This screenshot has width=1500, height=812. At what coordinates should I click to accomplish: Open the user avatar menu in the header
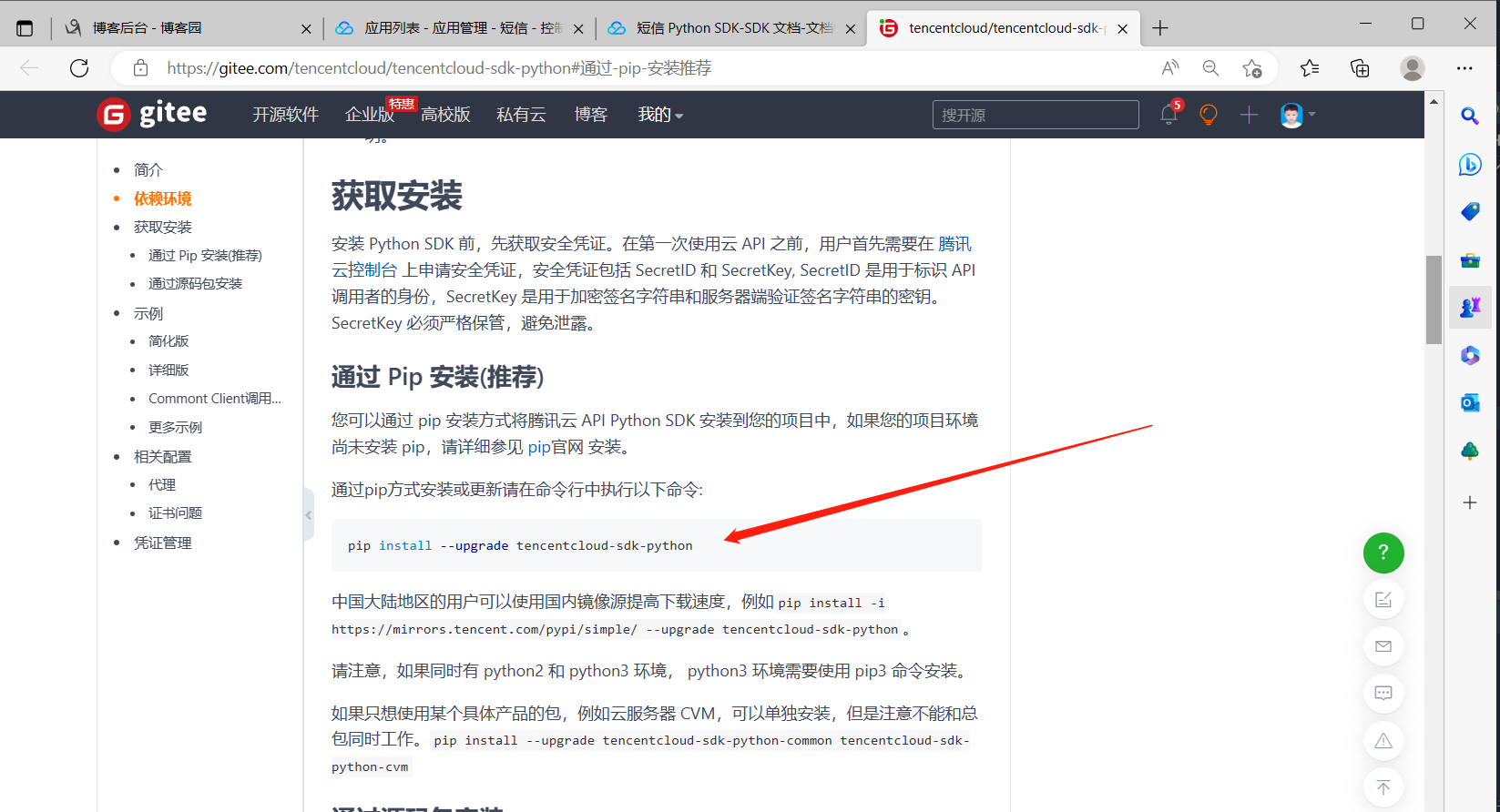point(1297,115)
